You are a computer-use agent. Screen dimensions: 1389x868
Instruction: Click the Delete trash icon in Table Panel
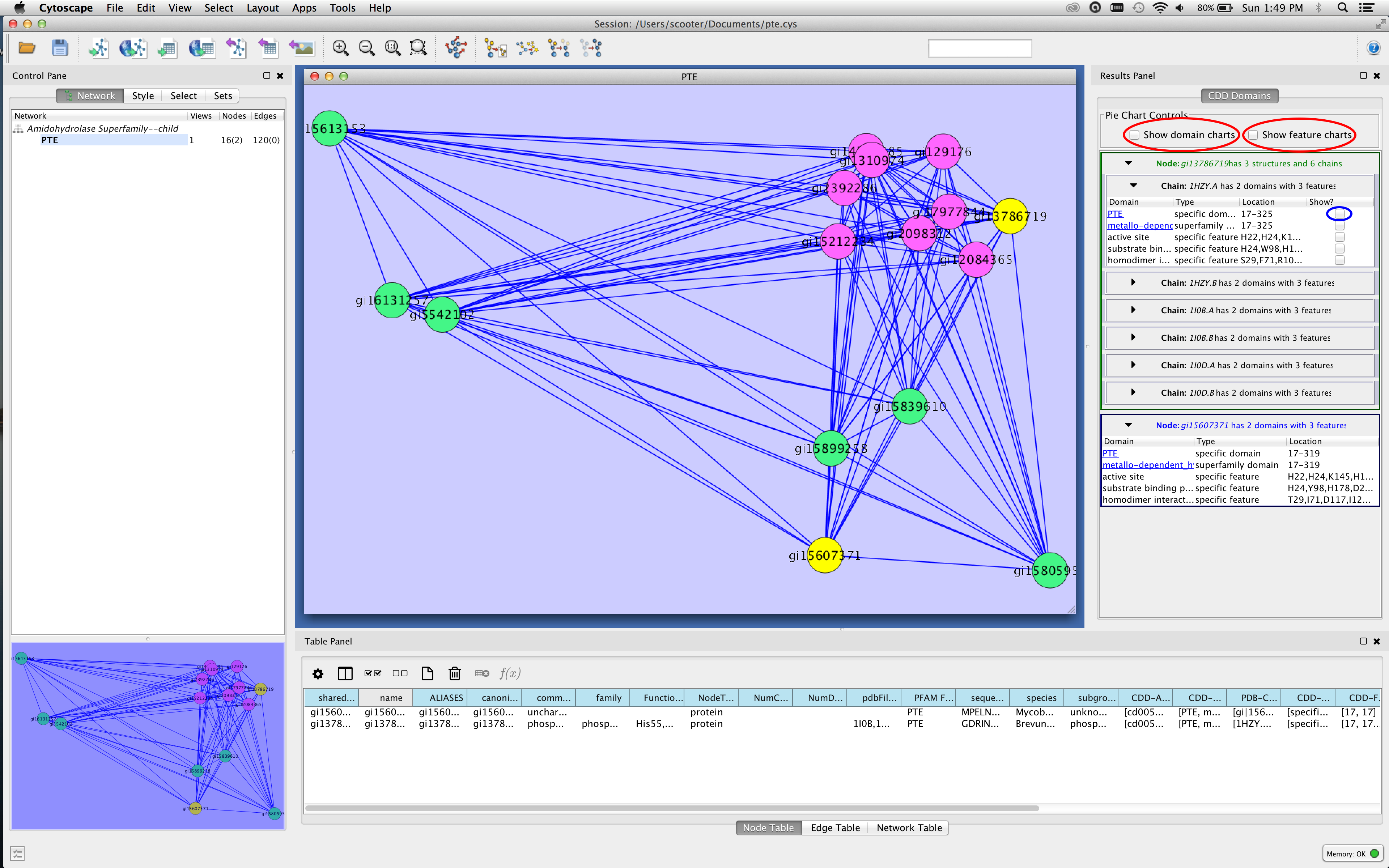[455, 673]
